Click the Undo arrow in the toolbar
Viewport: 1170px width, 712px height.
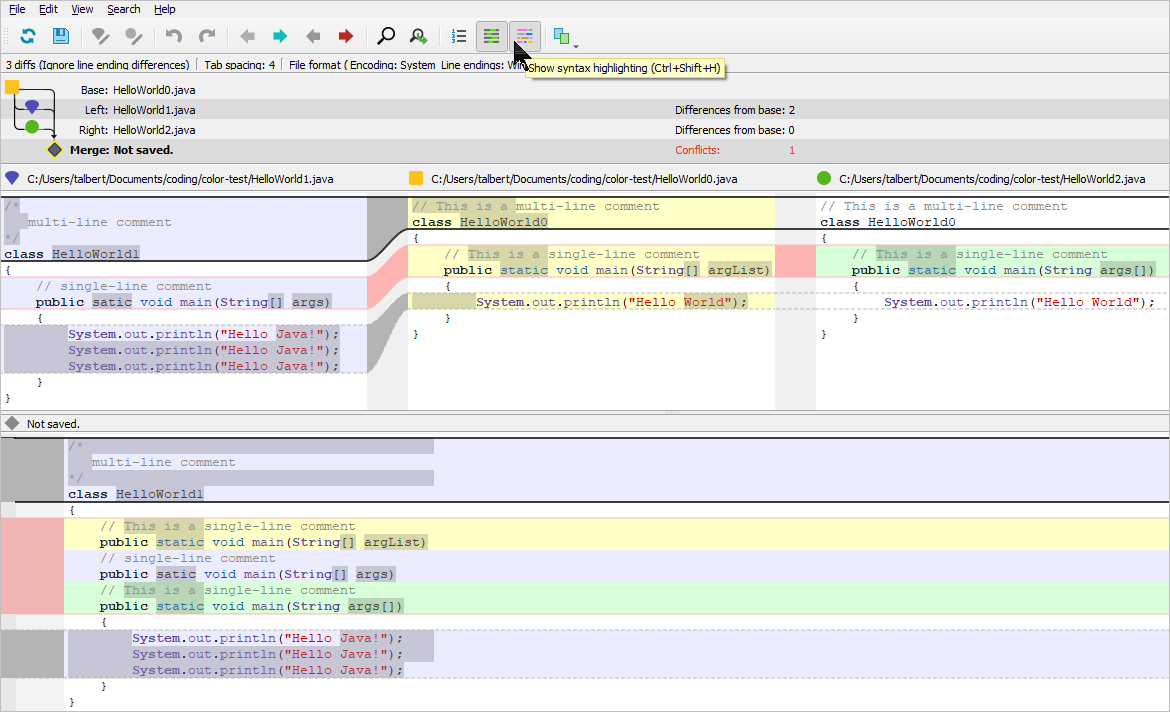coord(174,36)
